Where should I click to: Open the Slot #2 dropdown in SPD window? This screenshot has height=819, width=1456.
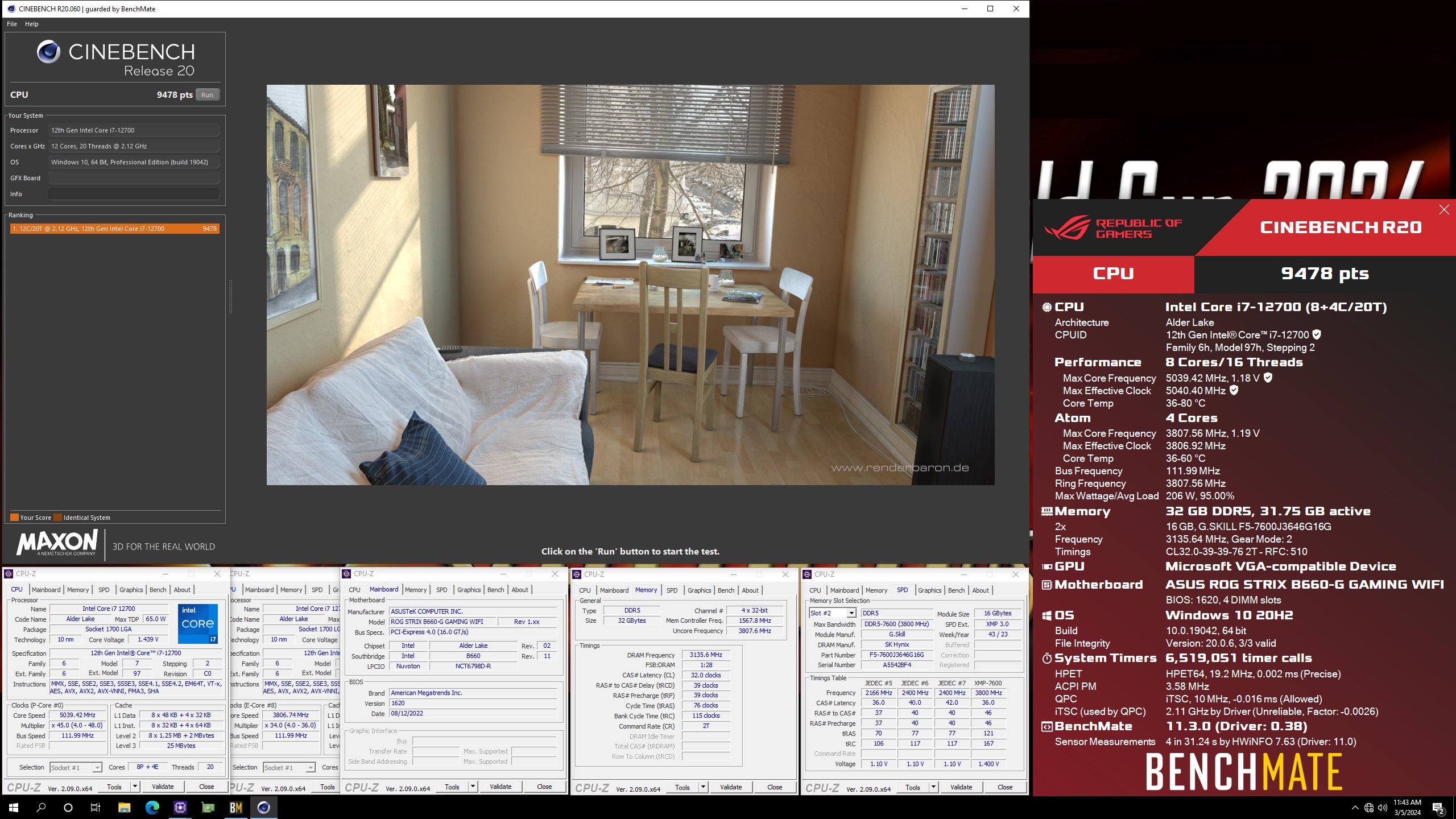pyautogui.click(x=851, y=613)
